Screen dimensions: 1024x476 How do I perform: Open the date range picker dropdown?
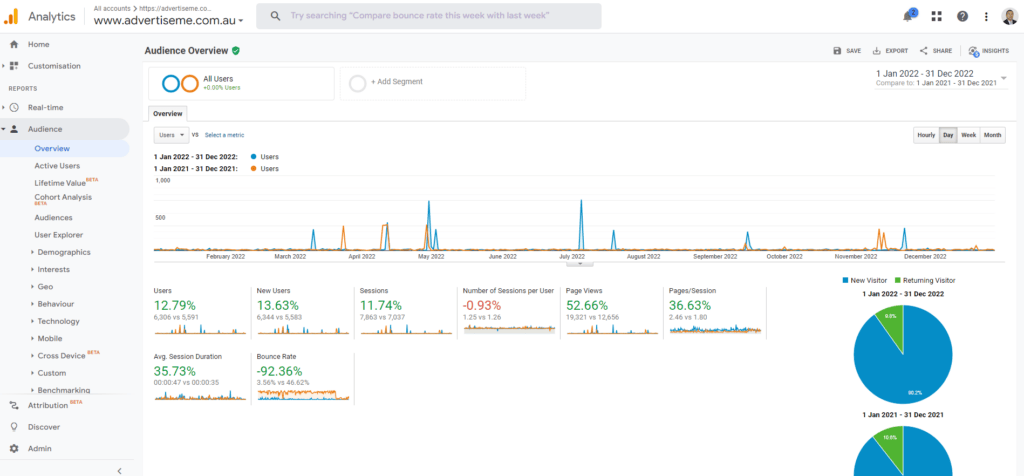[1004, 78]
